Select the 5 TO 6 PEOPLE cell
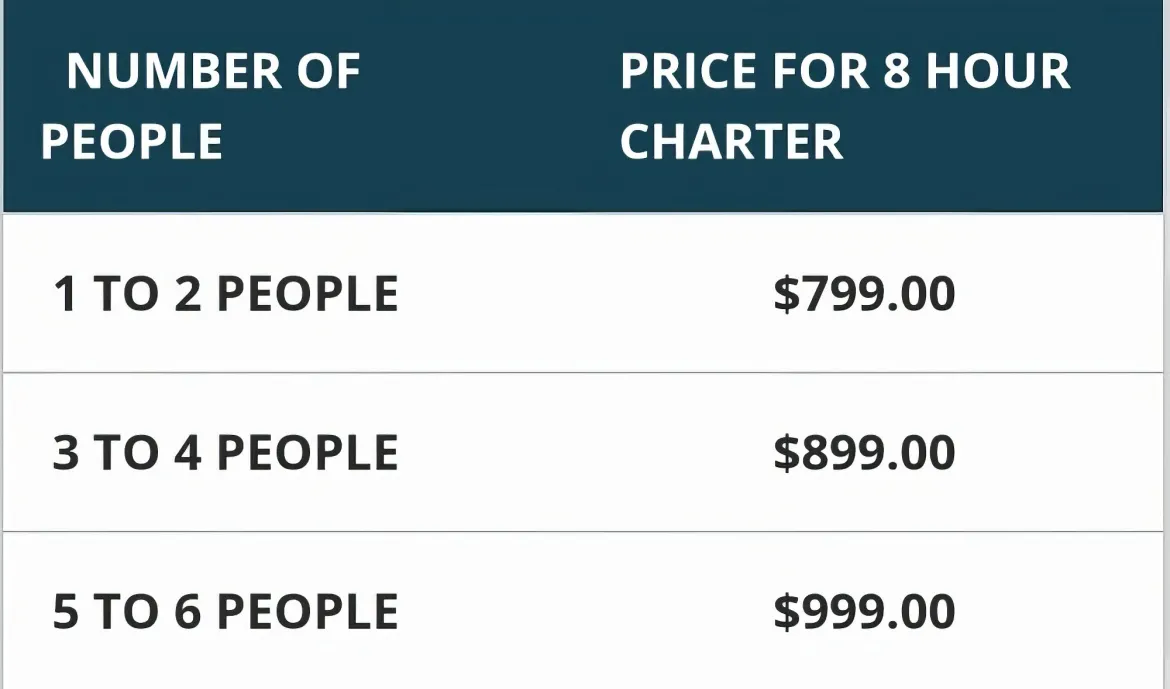Image resolution: width=1170 pixels, height=689 pixels. pyautogui.click(x=225, y=611)
